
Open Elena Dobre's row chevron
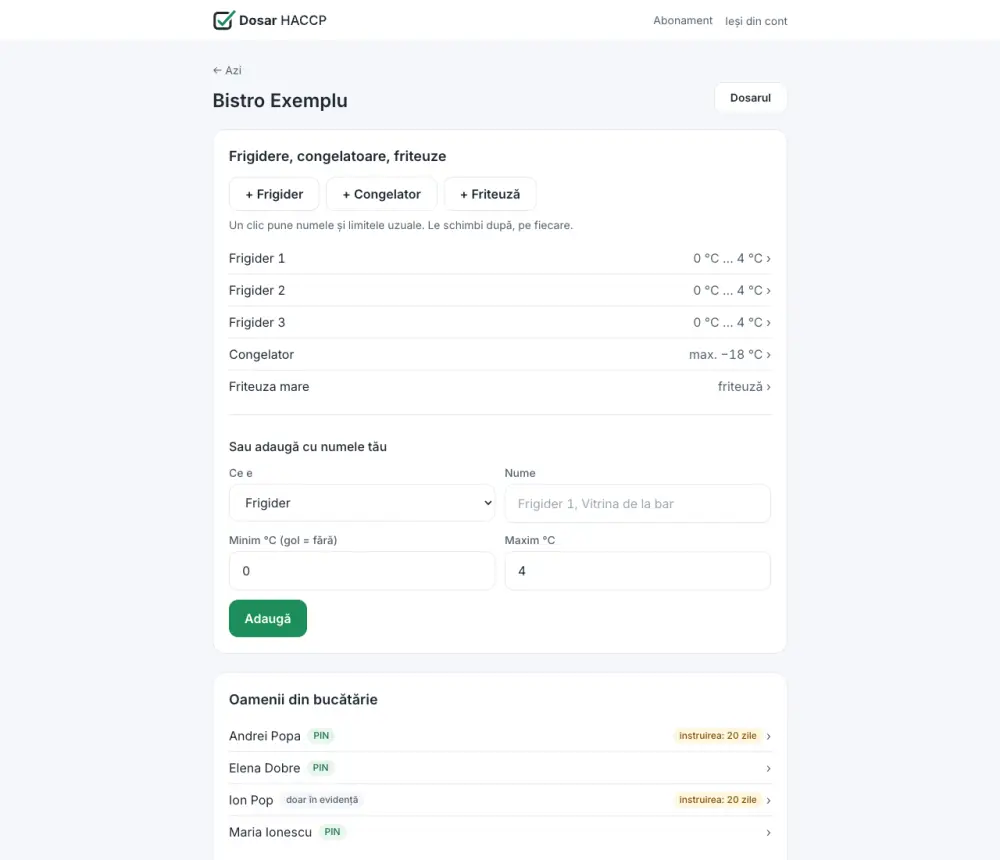[x=768, y=768]
